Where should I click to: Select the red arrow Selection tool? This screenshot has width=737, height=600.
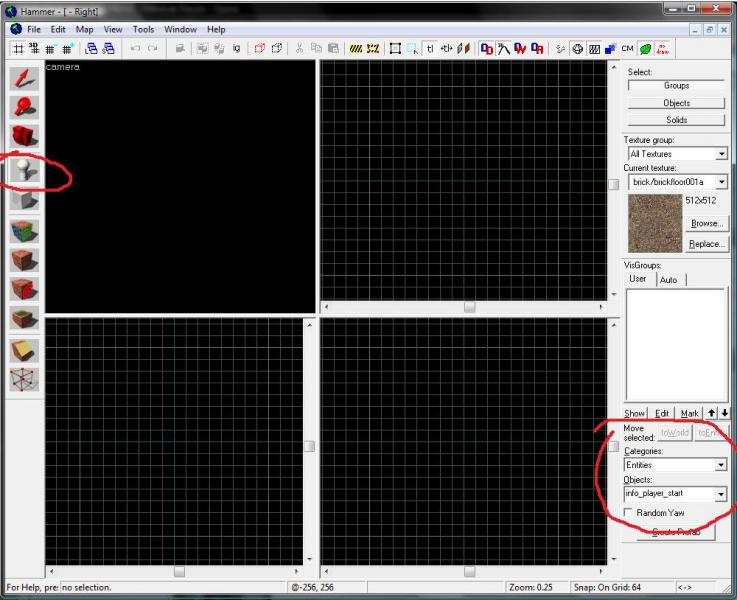click(x=23, y=76)
